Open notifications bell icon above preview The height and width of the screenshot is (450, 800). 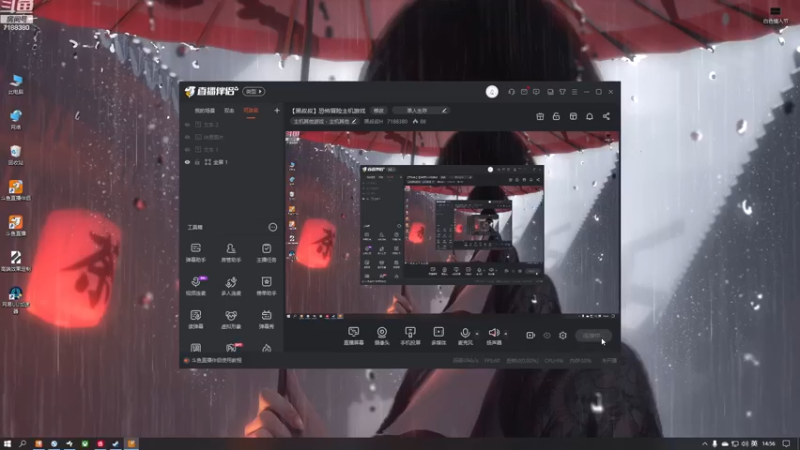point(589,116)
